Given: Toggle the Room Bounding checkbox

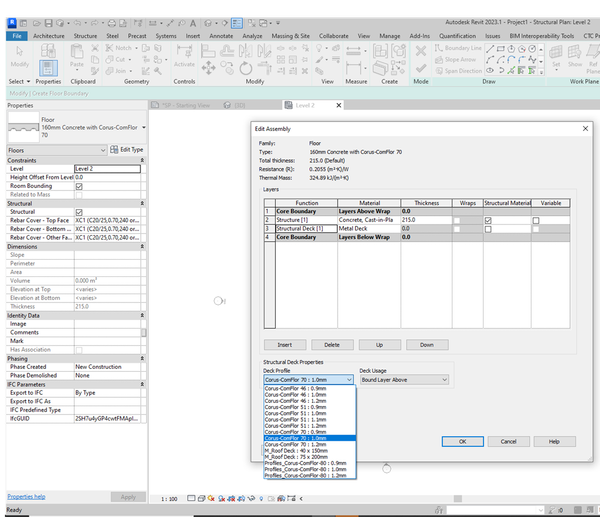Looking at the screenshot, I should click(x=79, y=186).
